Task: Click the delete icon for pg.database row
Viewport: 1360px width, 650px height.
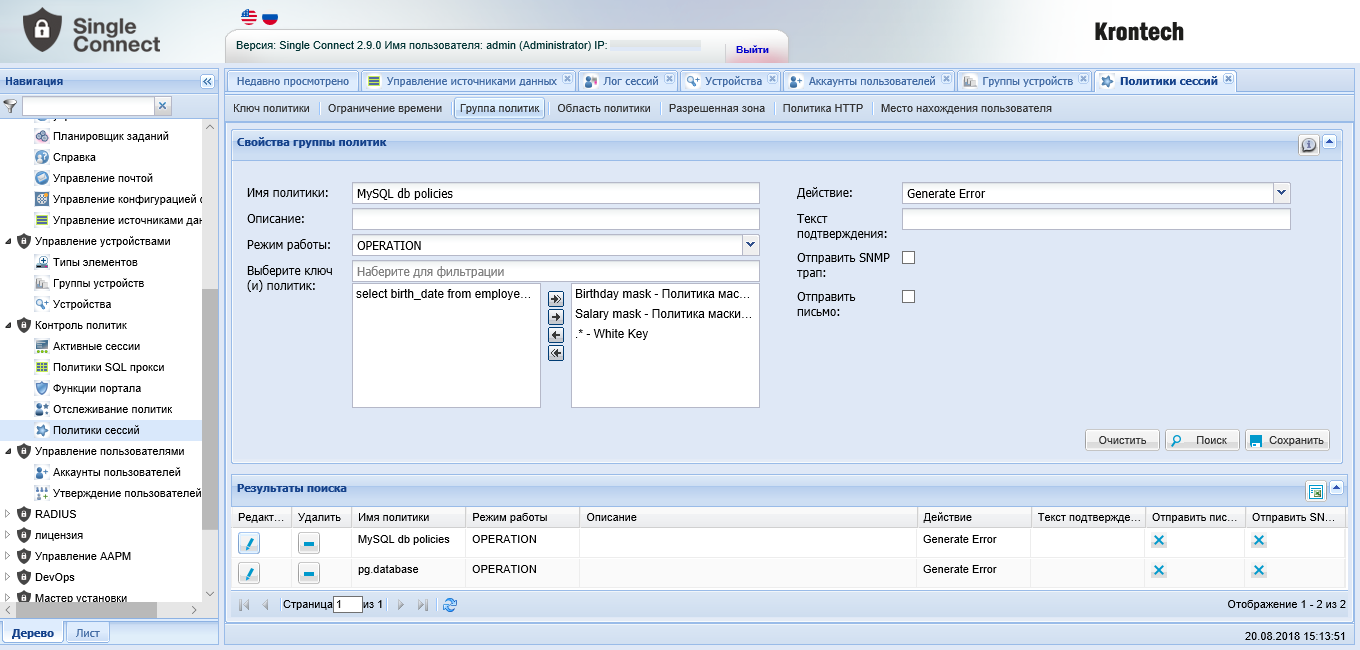Action: pyautogui.click(x=310, y=573)
